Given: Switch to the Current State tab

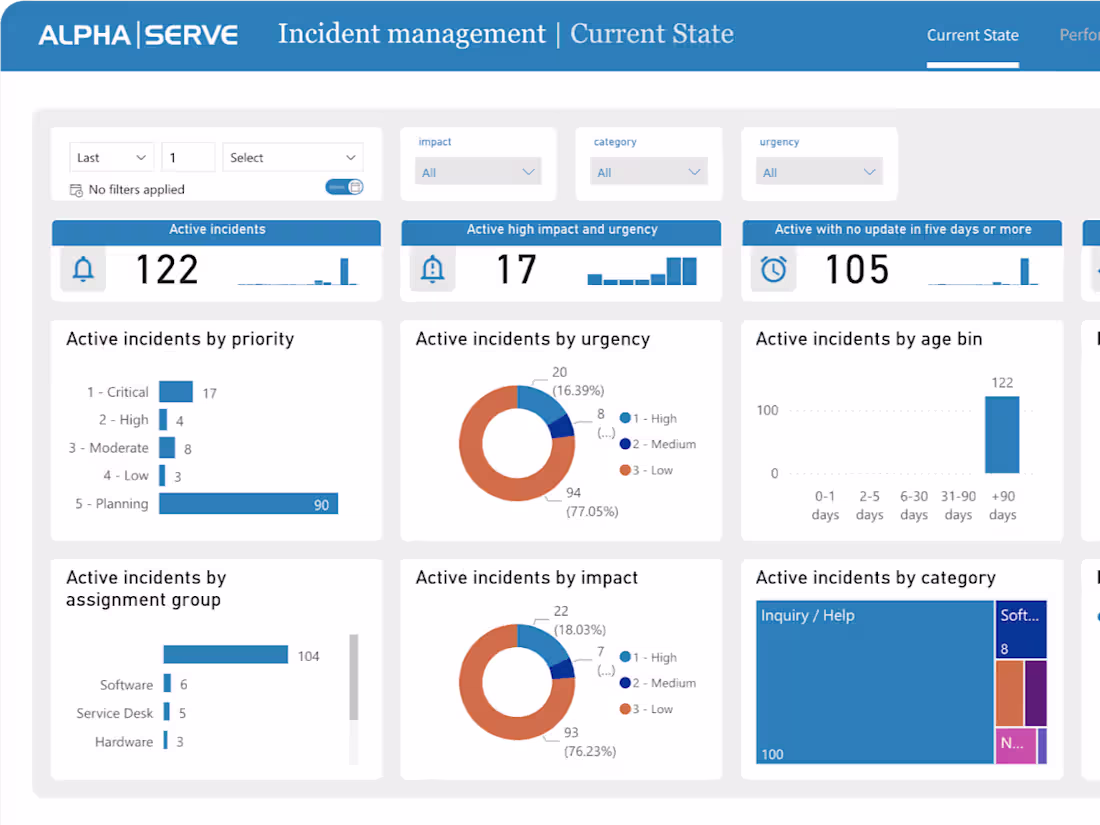Looking at the screenshot, I should pyautogui.click(x=972, y=35).
